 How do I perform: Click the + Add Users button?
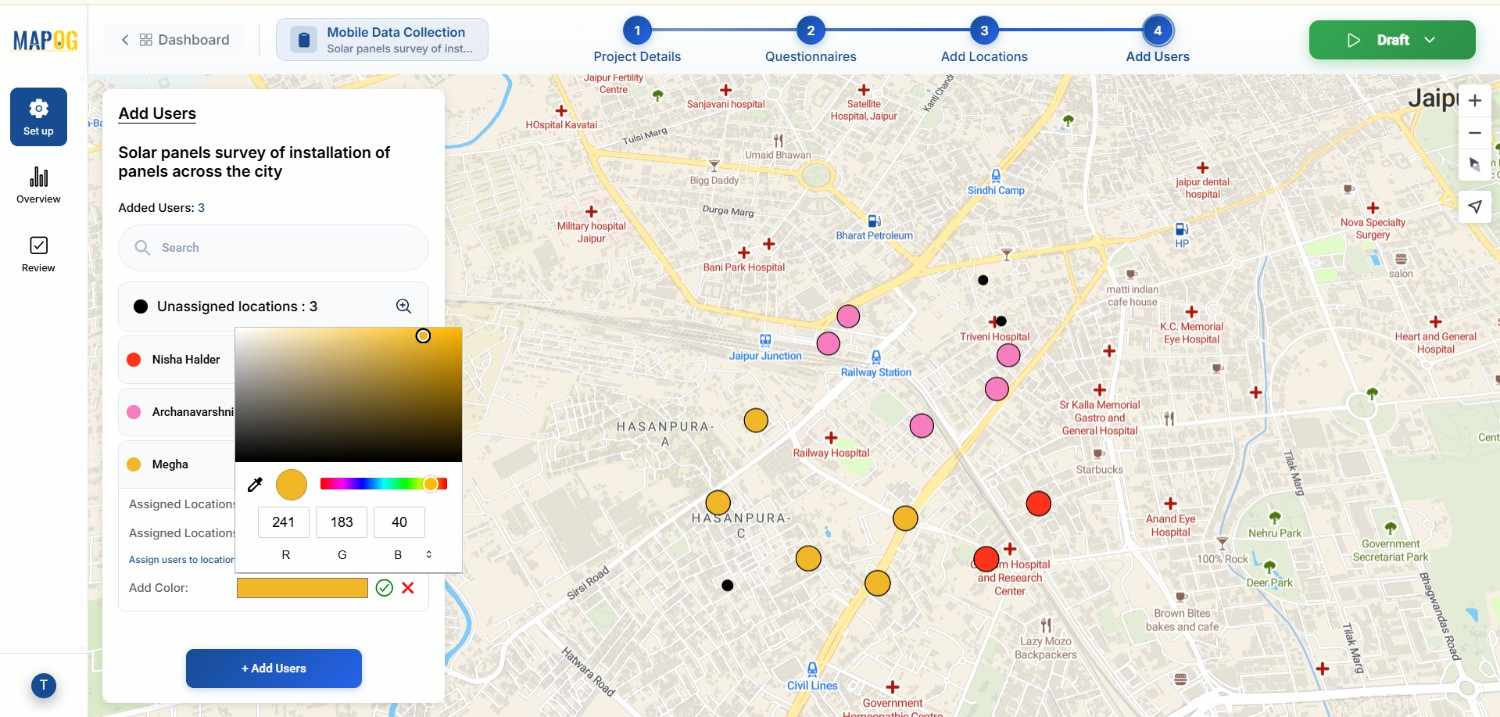[273, 668]
